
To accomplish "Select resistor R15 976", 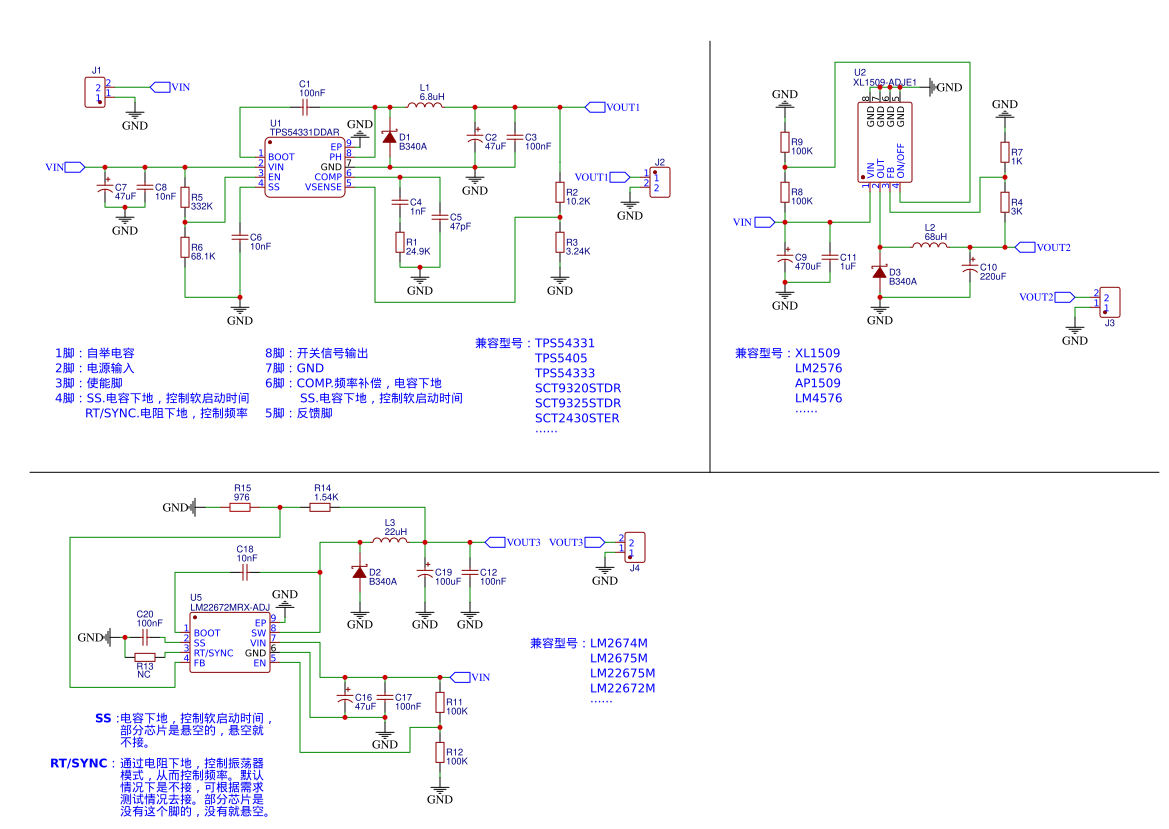I will pyautogui.click(x=239, y=507).
